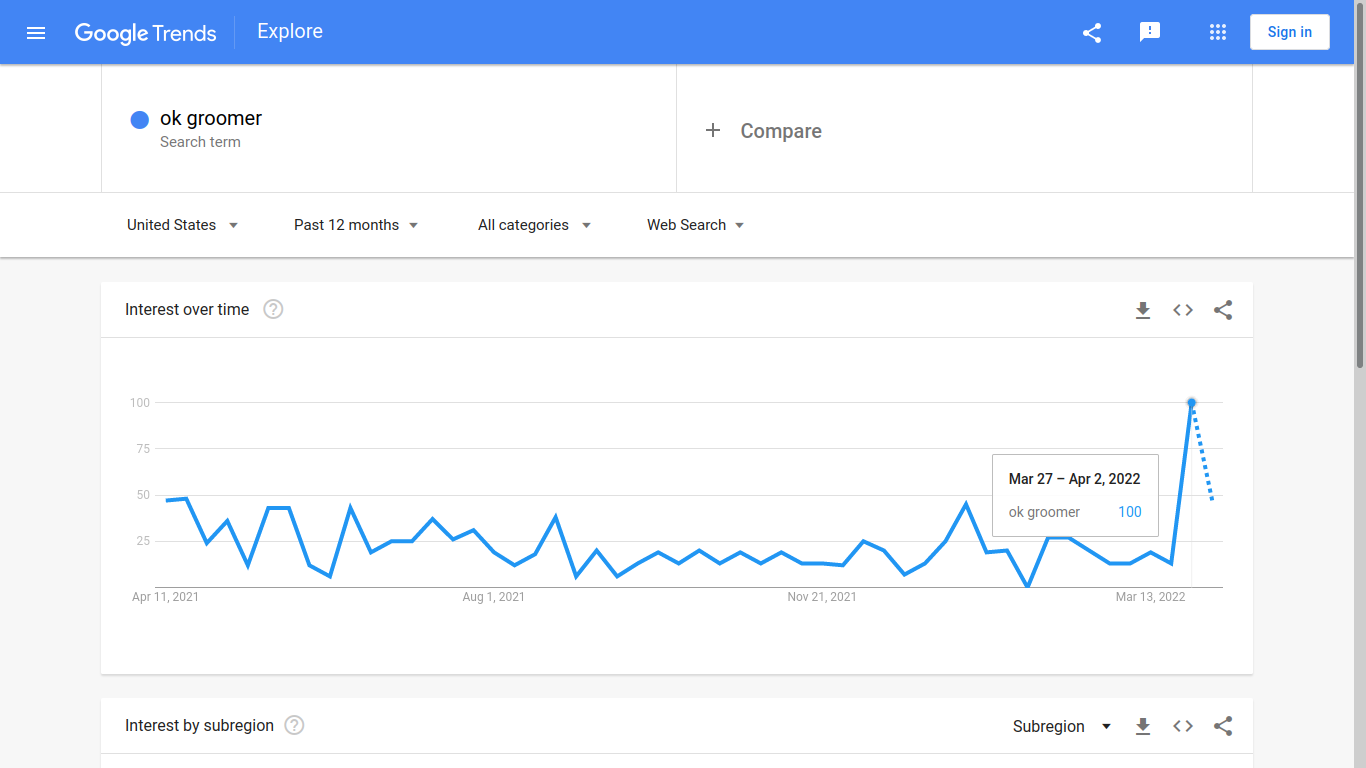This screenshot has height=768, width=1366.
Task: Click the Google Trends logo
Action: coord(145,33)
